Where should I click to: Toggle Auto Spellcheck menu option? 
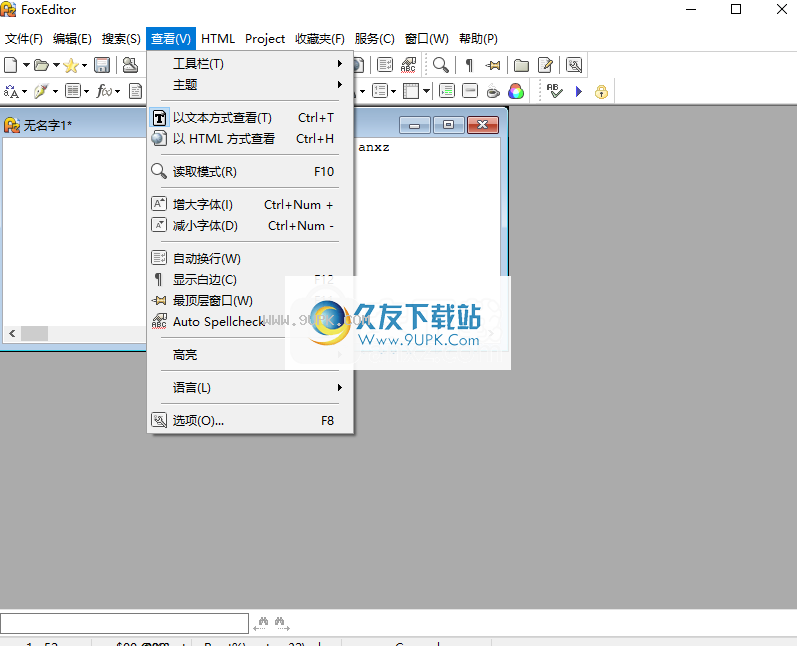click(250, 322)
